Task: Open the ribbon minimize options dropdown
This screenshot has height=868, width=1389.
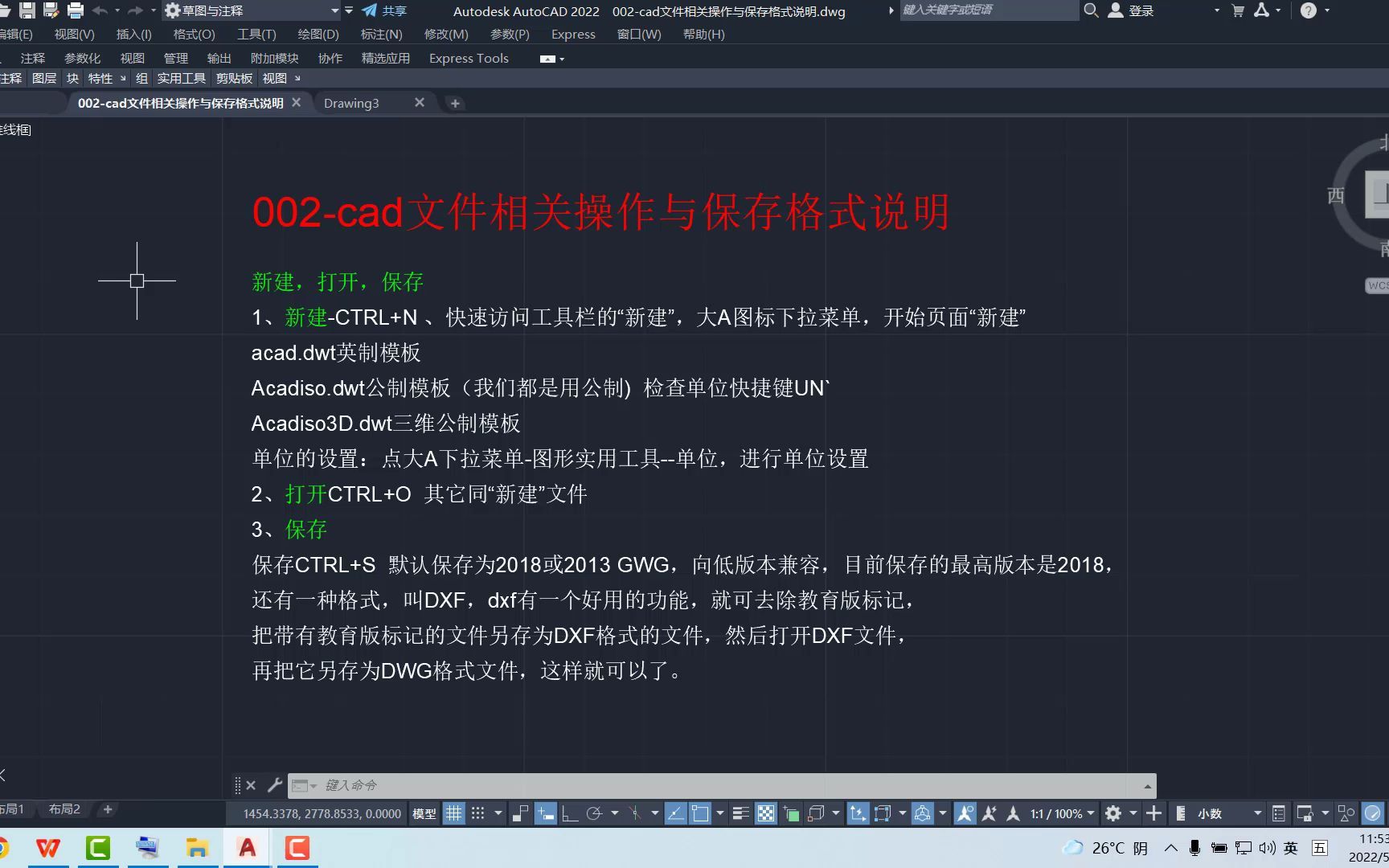Action: point(562,59)
